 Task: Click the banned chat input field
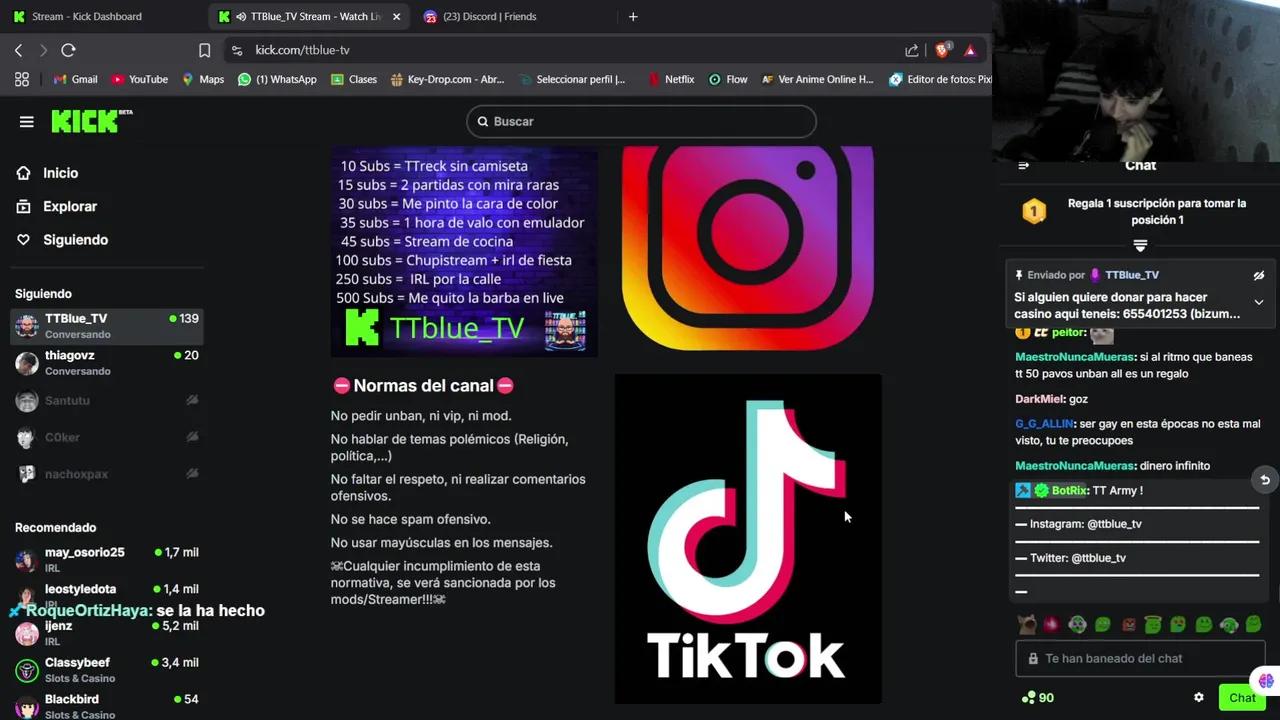1139,658
